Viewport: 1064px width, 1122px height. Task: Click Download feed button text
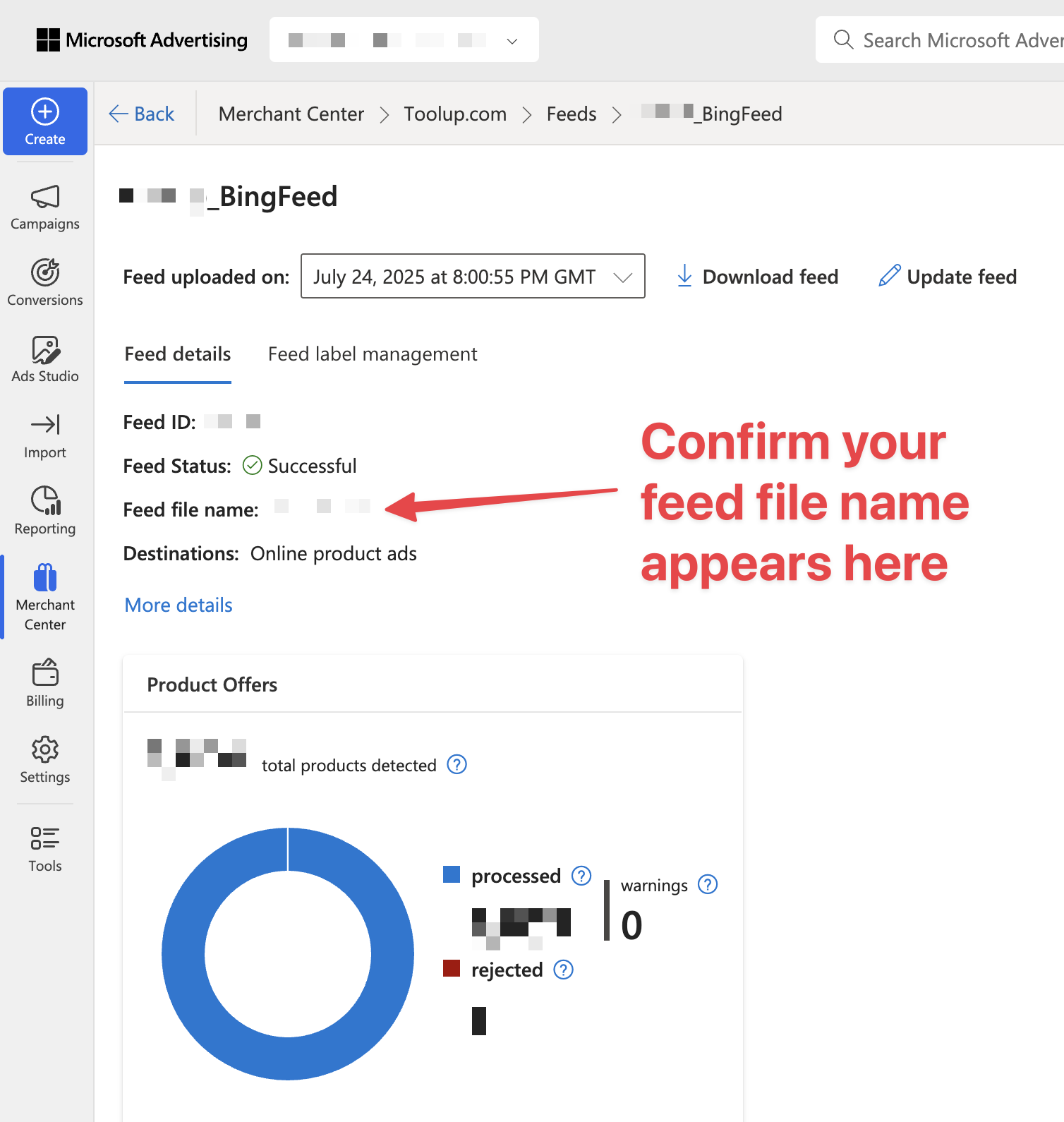pos(770,277)
